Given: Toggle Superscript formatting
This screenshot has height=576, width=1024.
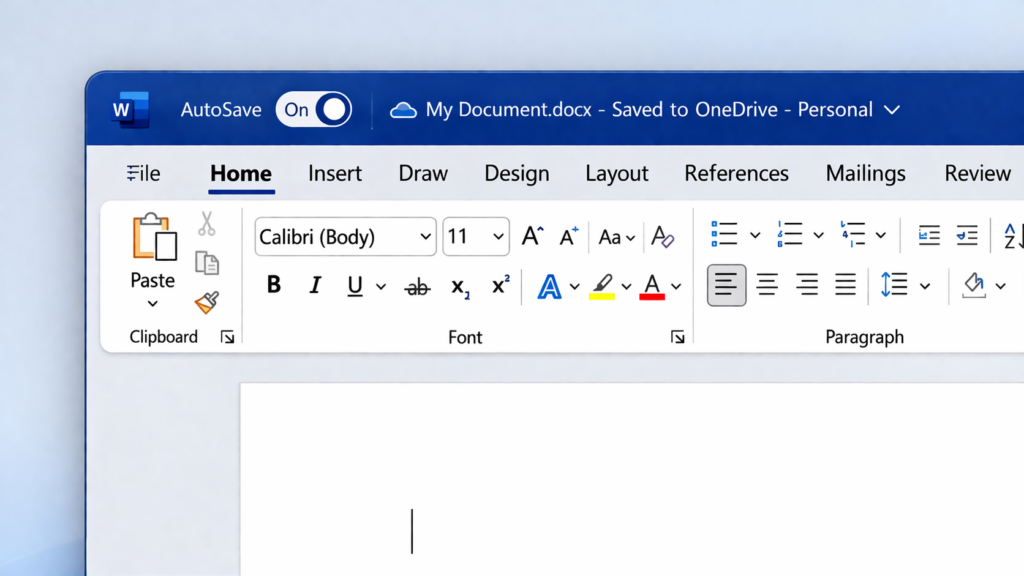Looking at the screenshot, I should click(500, 285).
